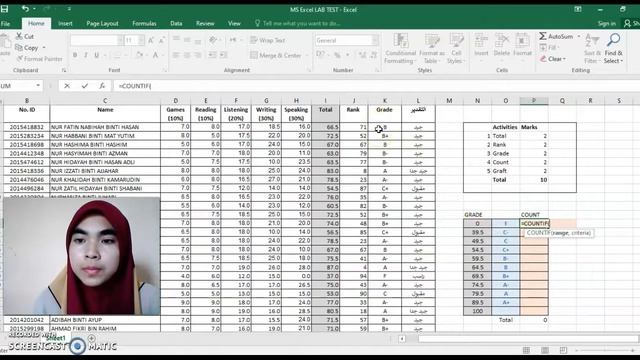This screenshot has width=640, height=360.
Task: Open the File tab
Action: [x=6, y=24]
